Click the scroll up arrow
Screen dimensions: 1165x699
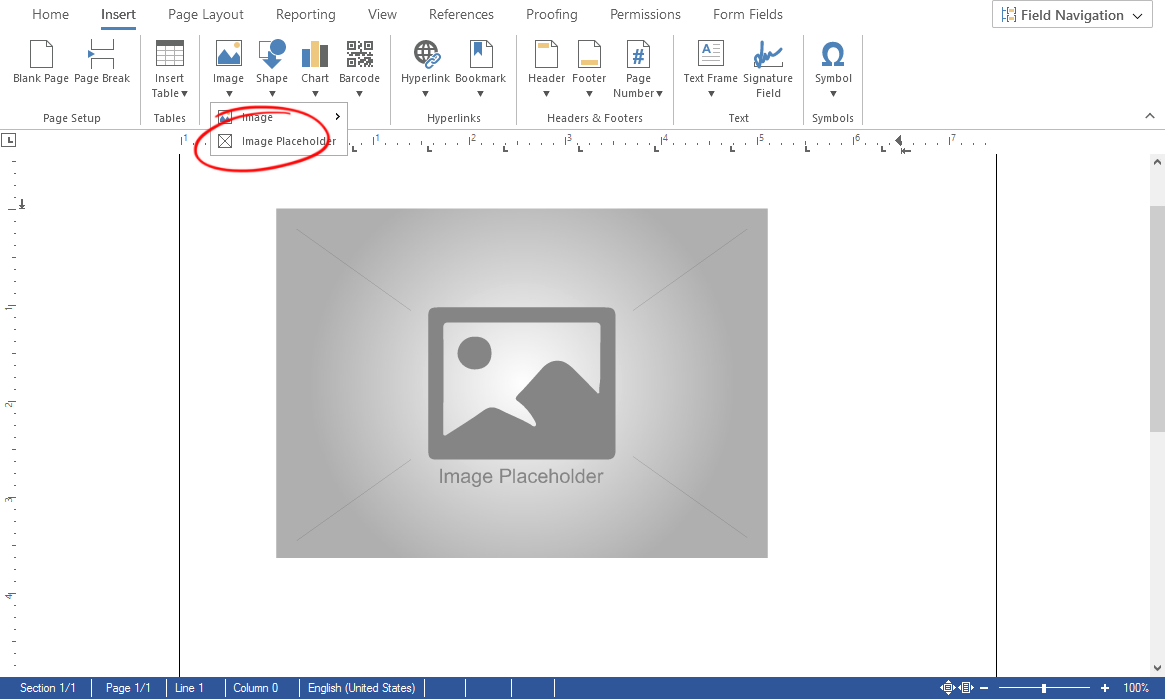click(x=1157, y=161)
